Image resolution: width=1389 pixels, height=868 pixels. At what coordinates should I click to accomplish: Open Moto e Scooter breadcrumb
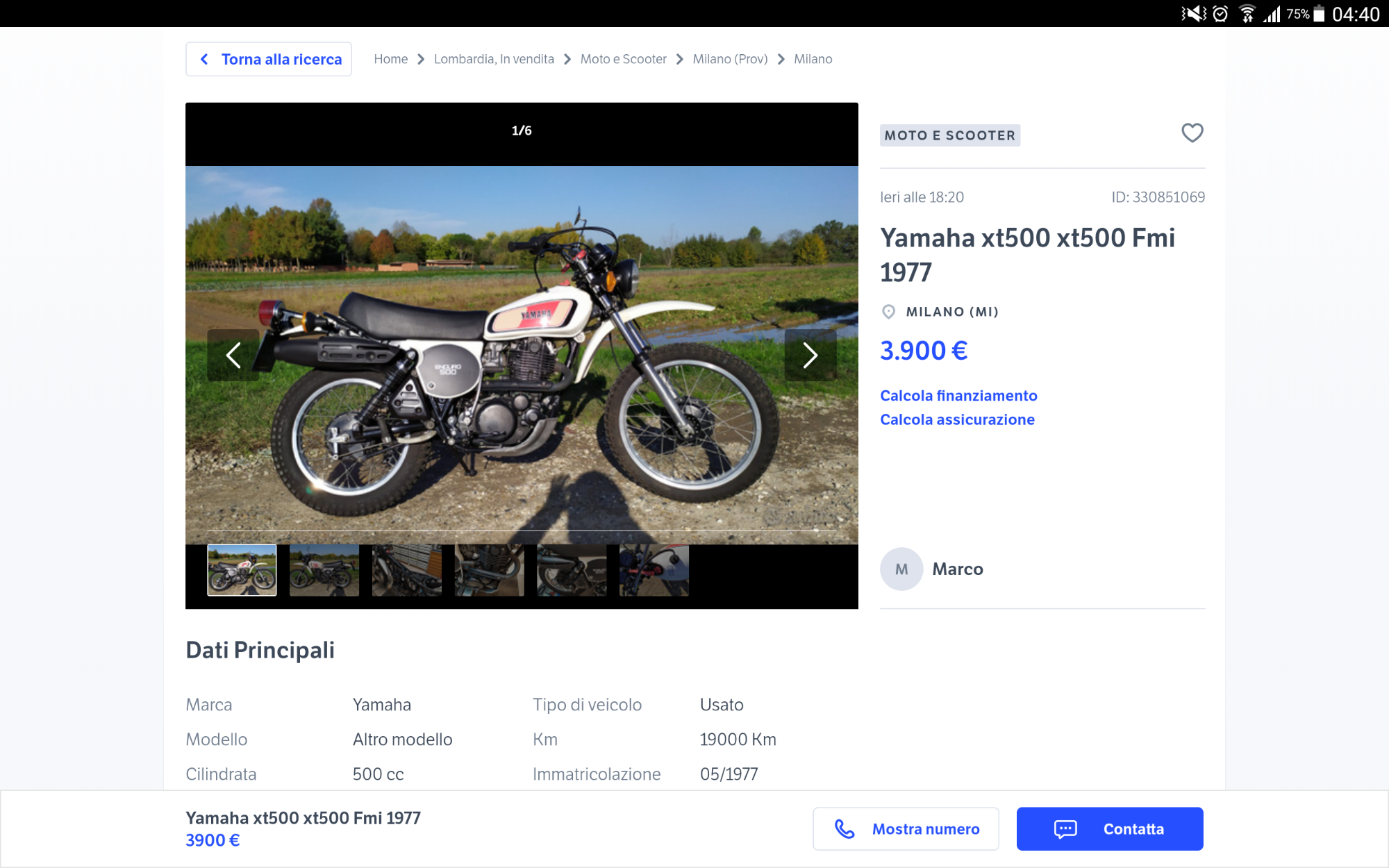[623, 59]
